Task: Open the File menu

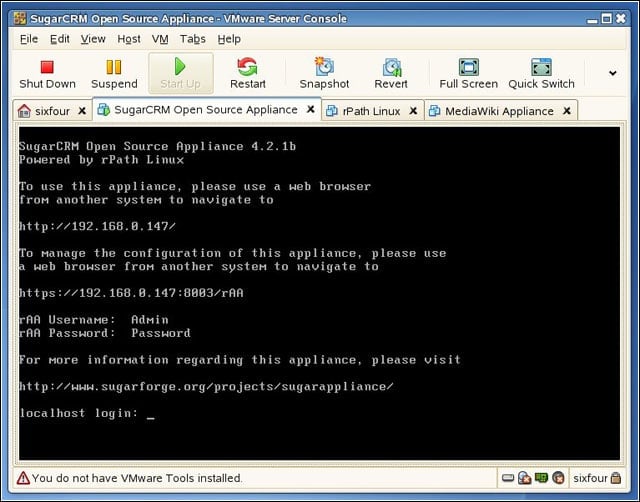Action: (x=29, y=39)
